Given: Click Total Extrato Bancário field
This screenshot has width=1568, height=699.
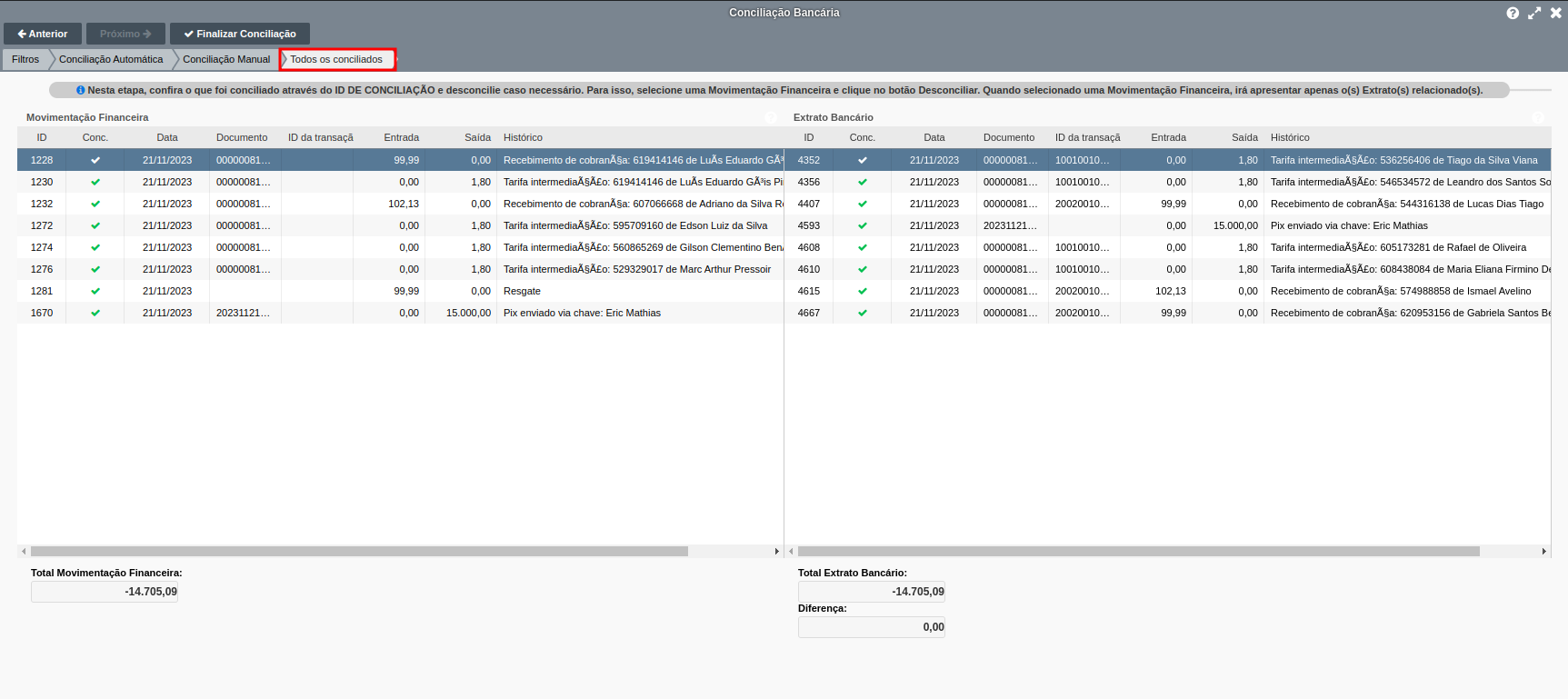Looking at the screenshot, I should 872,592.
